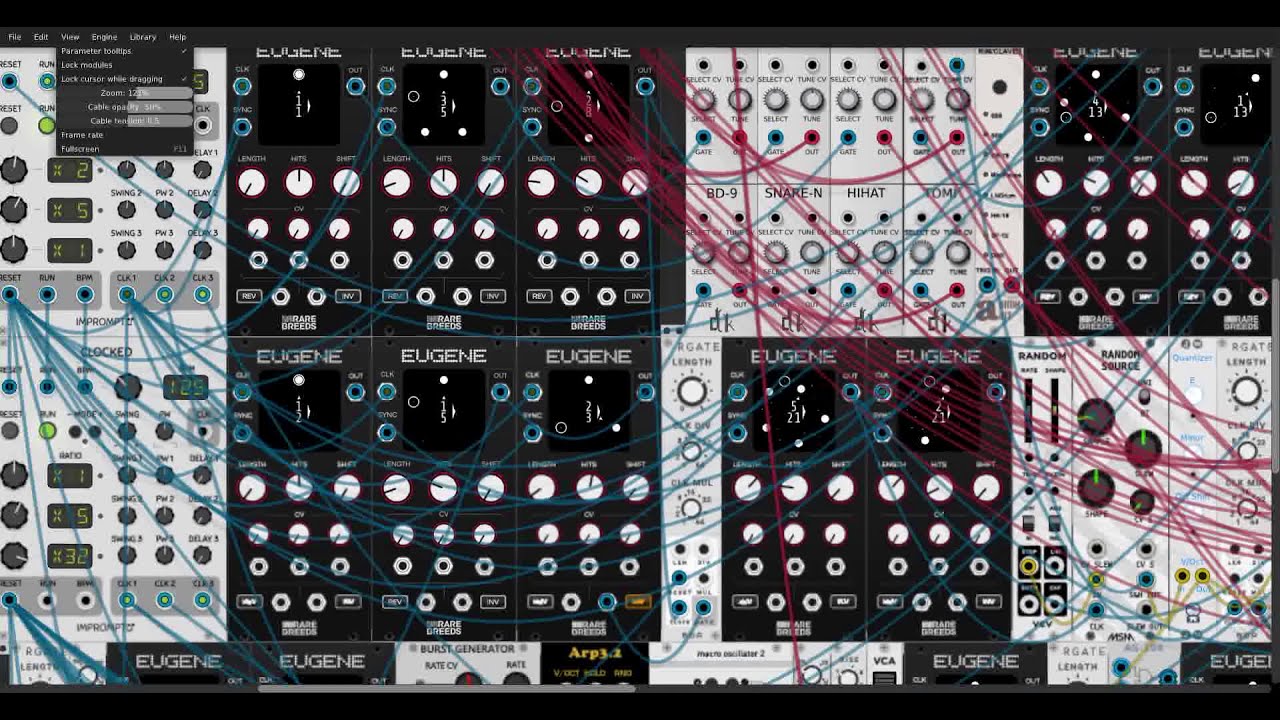This screenshot has height=720, width=1280.
Task: Open the Help menu
Action: [x=177, y=37]
